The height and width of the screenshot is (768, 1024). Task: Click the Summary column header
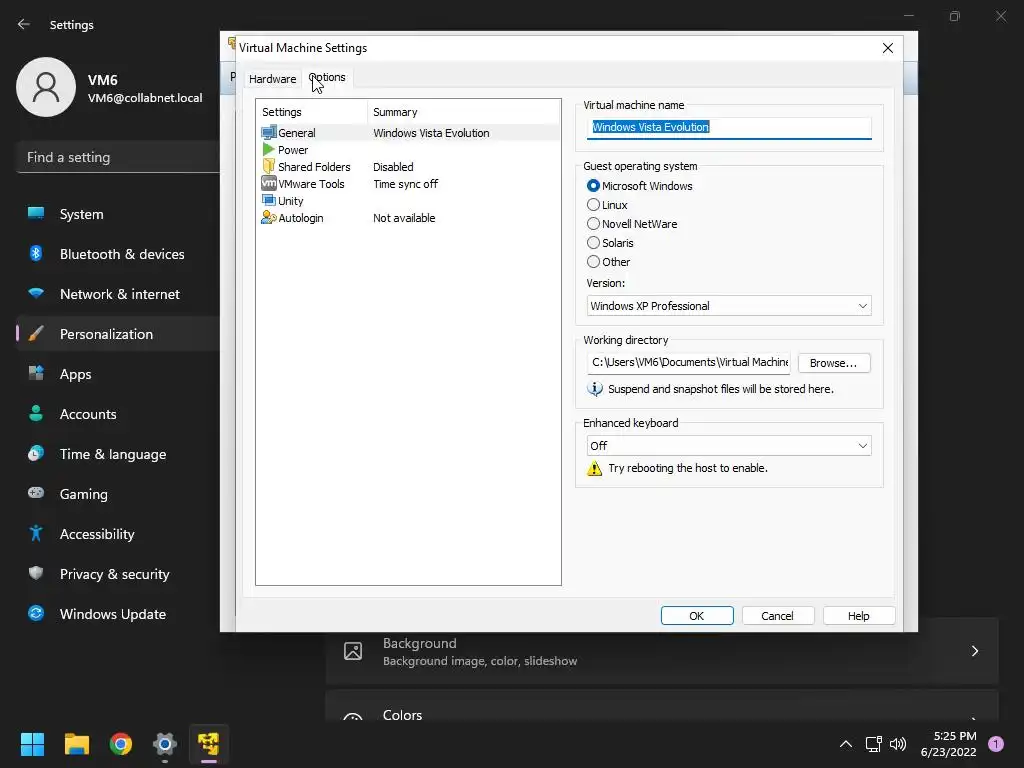[x=464, y=112]
